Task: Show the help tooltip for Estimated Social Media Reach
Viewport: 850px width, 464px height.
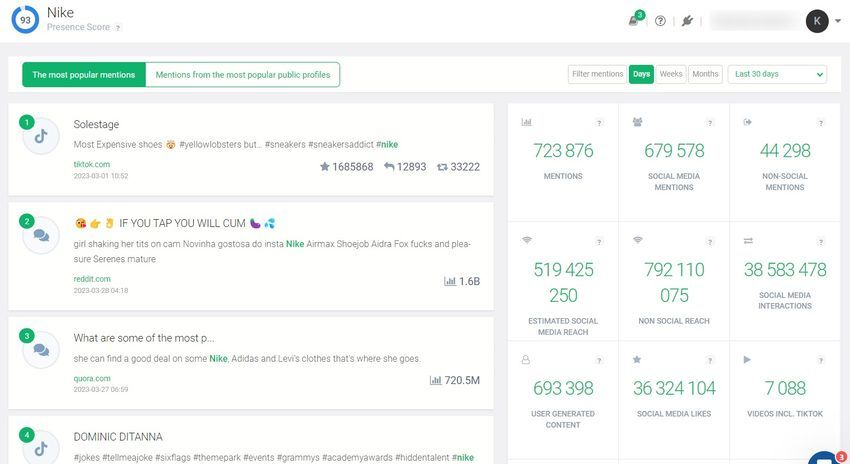Action: 599,242
